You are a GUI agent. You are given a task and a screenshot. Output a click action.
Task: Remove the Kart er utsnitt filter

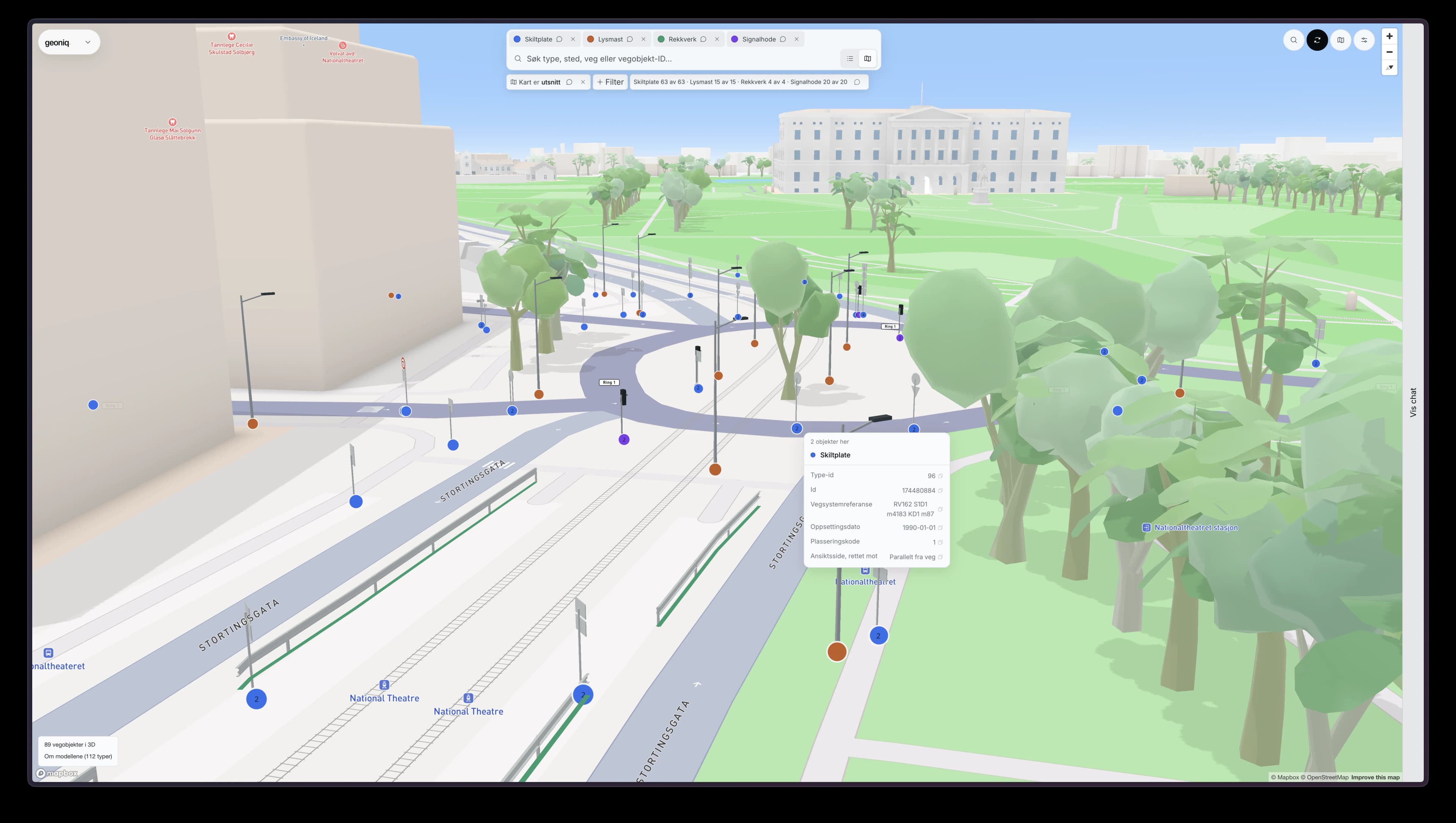(x=583, y=82)
